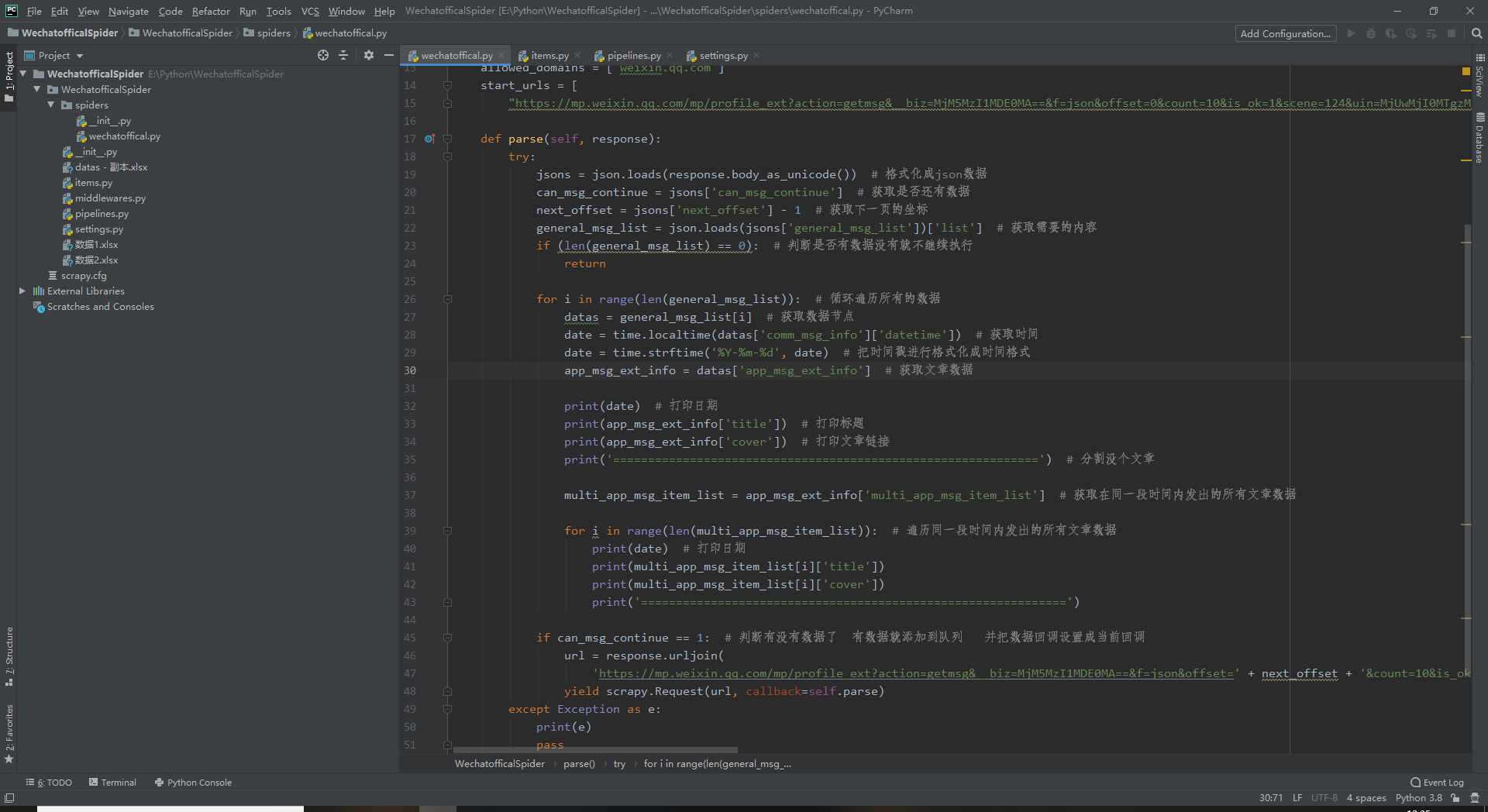Open Project panel settings gear
Image resolution: width=1488 pixels, height=812 pixels.
click(x=368, y=55)
